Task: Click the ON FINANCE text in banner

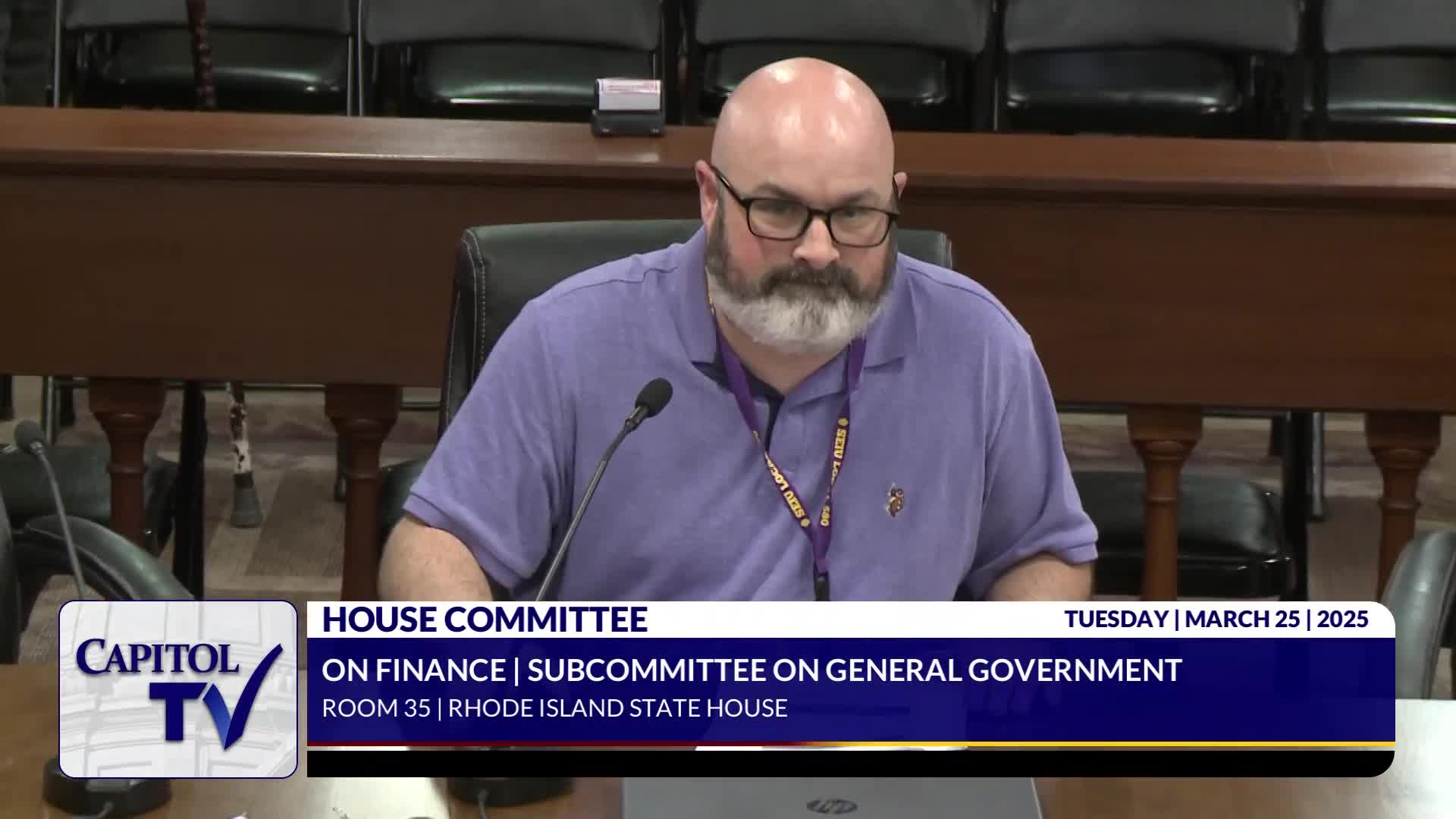Action: click(x=413, y=670)
